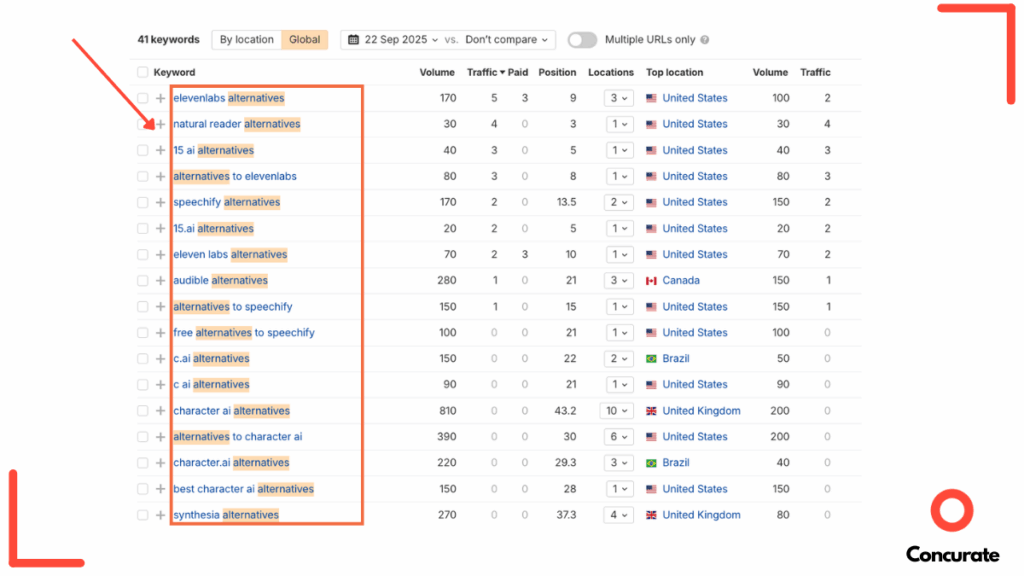Click the plus icon beside audible alternatives
The image size is (1024, 576).
click(160, 281)
